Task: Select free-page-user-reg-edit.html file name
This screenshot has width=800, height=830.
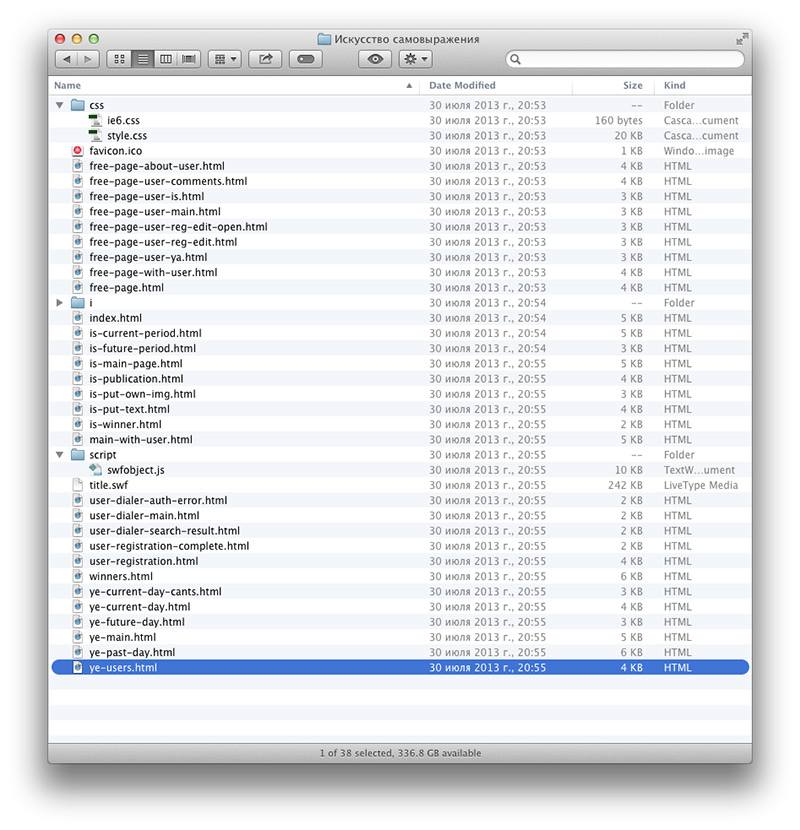Action: pos(163,242)
